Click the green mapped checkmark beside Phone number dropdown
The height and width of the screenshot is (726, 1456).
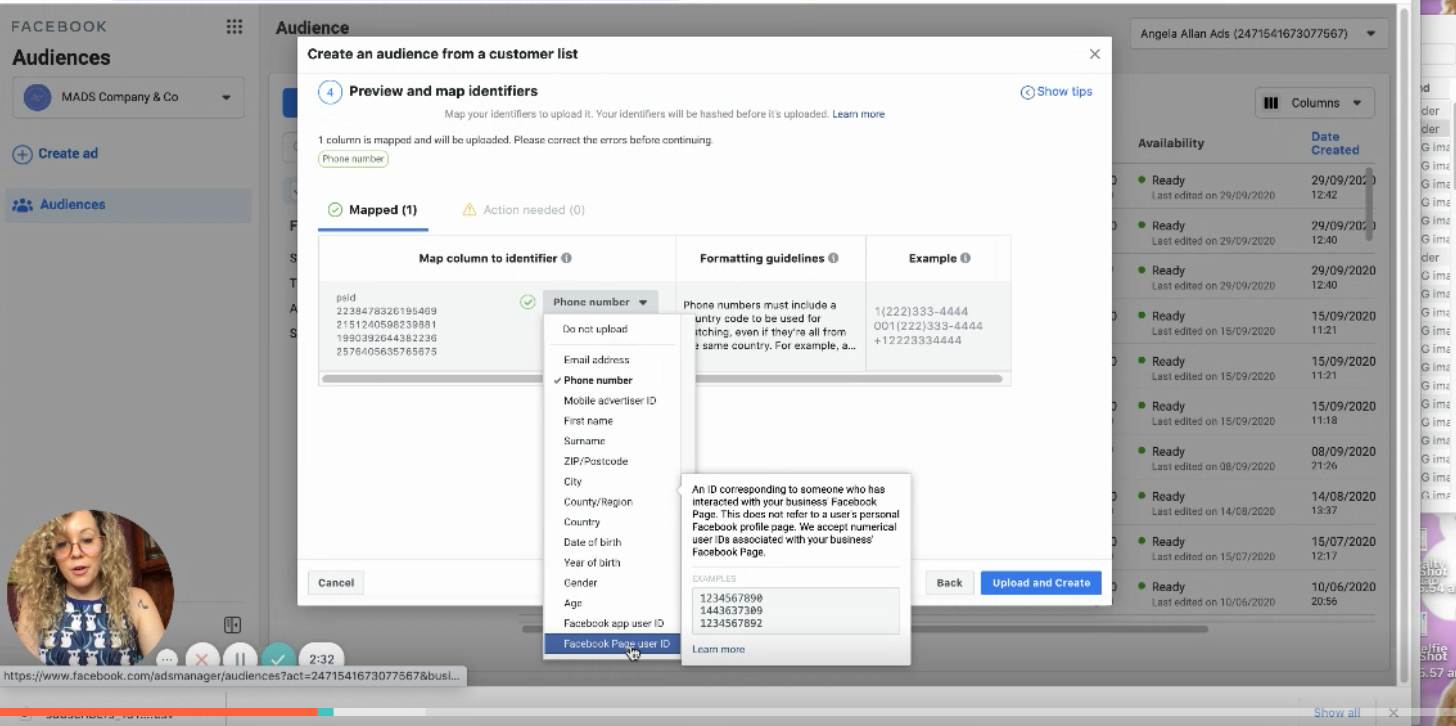pyautogui.click(x=528, y=302)
